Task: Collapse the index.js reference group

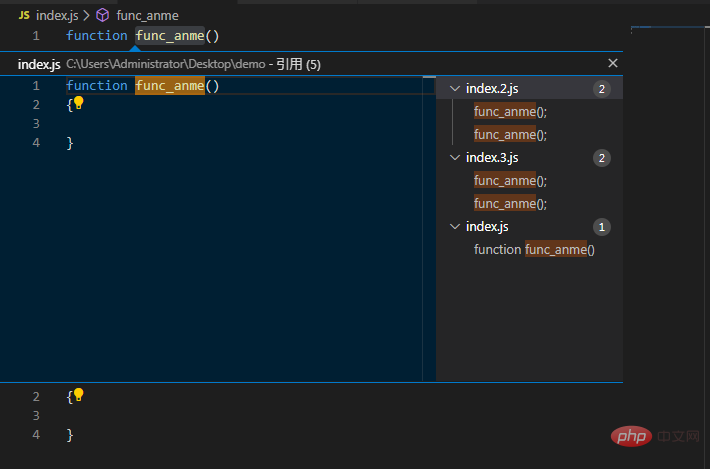Action: pos(455,226)
